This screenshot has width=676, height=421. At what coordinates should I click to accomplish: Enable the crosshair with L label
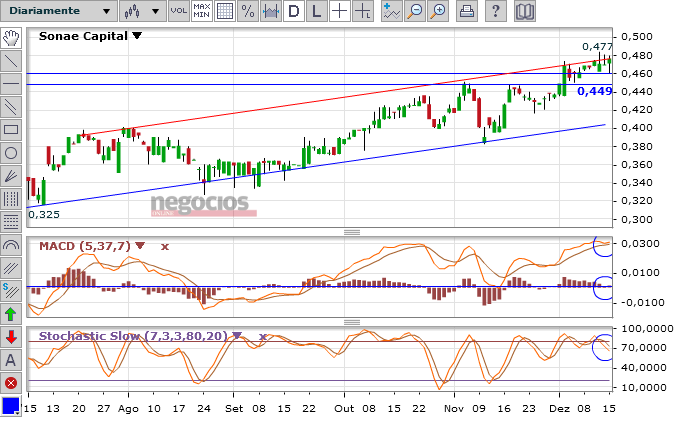click(363, 11)
